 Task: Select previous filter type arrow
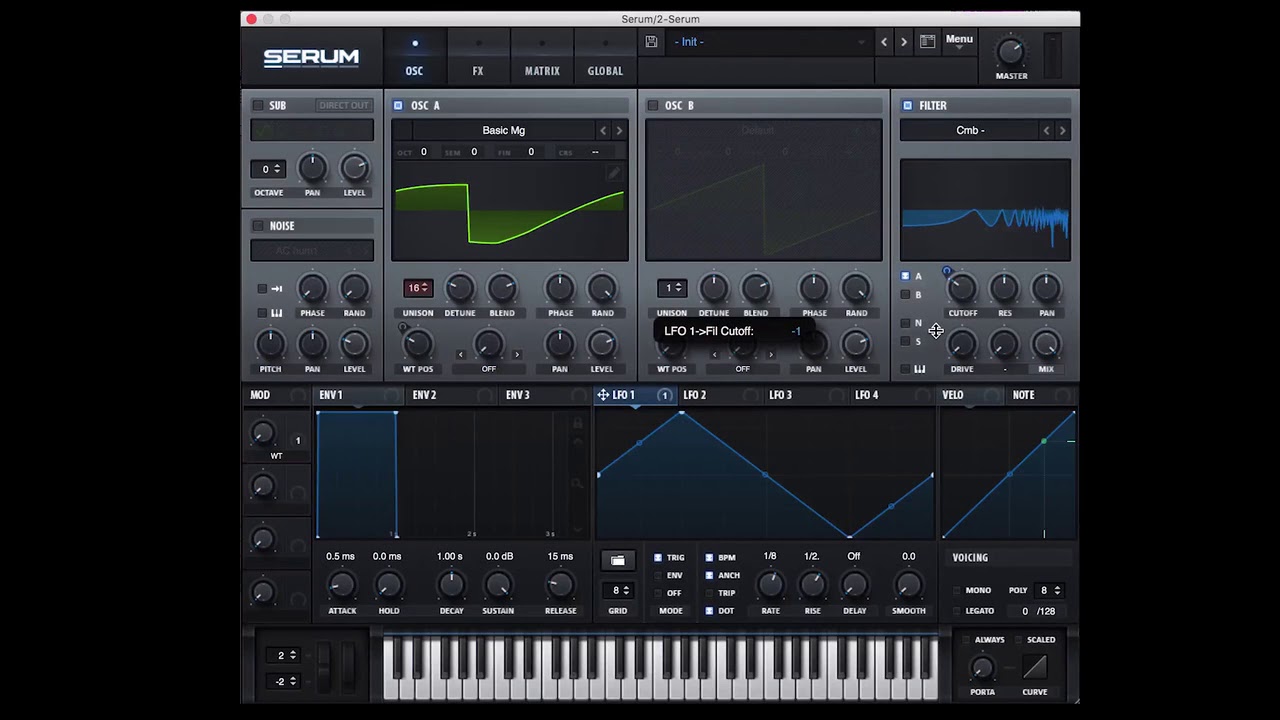click(1046, 131)
